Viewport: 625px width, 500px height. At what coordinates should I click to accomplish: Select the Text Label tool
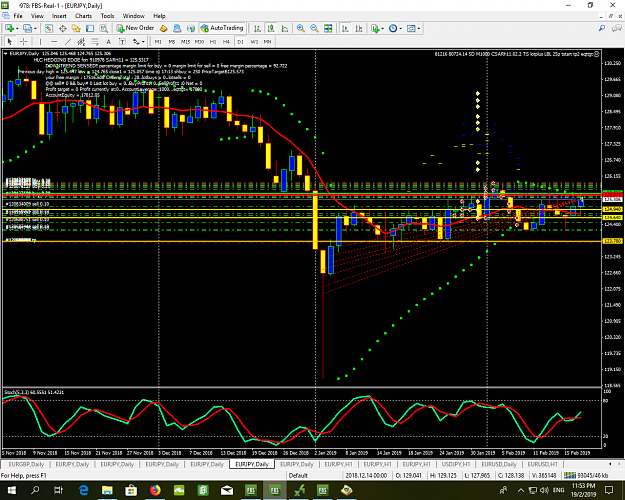tap(122, 41)
